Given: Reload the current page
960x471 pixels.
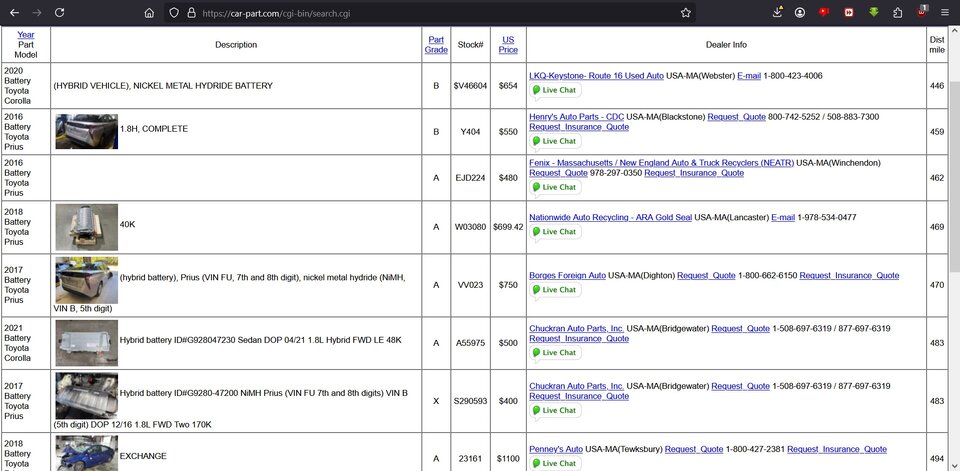Looking at the screenshot, I should pyautogui.click(x=59, y=12).
